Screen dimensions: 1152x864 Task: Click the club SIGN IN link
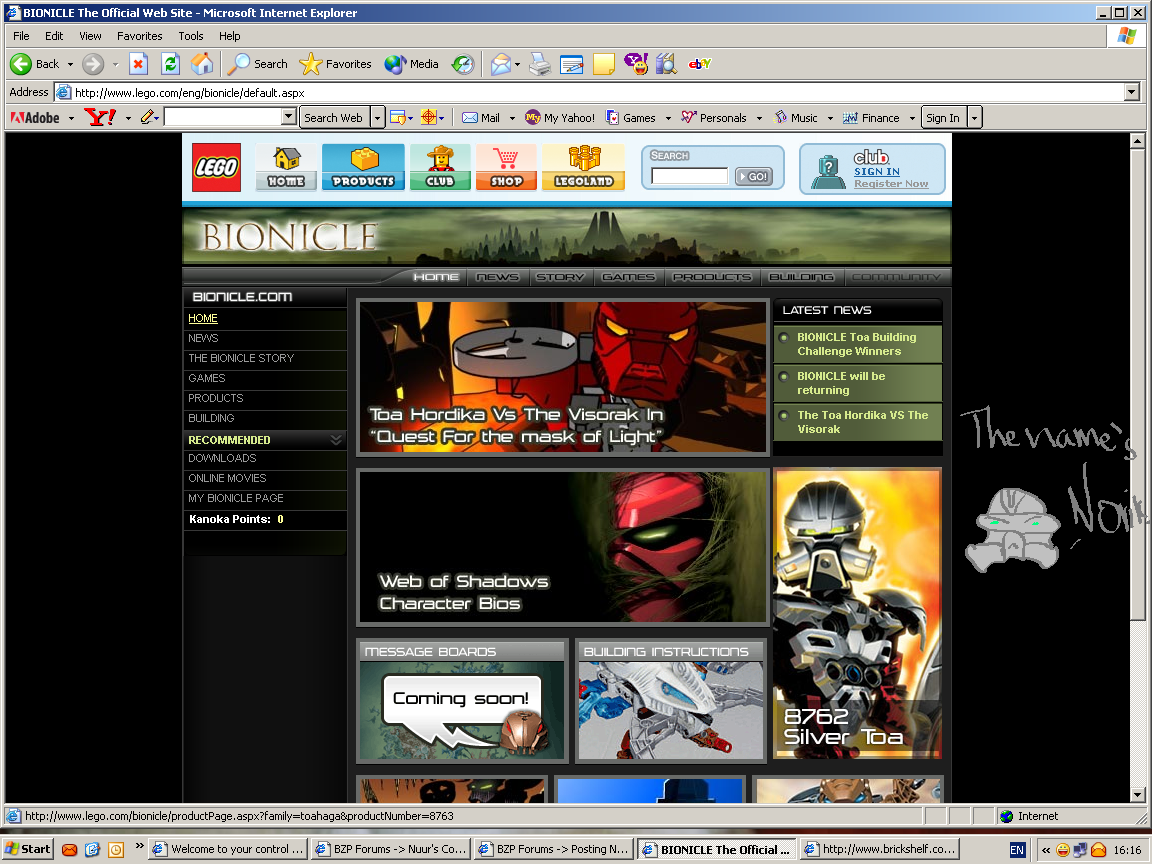coord(876,171)
